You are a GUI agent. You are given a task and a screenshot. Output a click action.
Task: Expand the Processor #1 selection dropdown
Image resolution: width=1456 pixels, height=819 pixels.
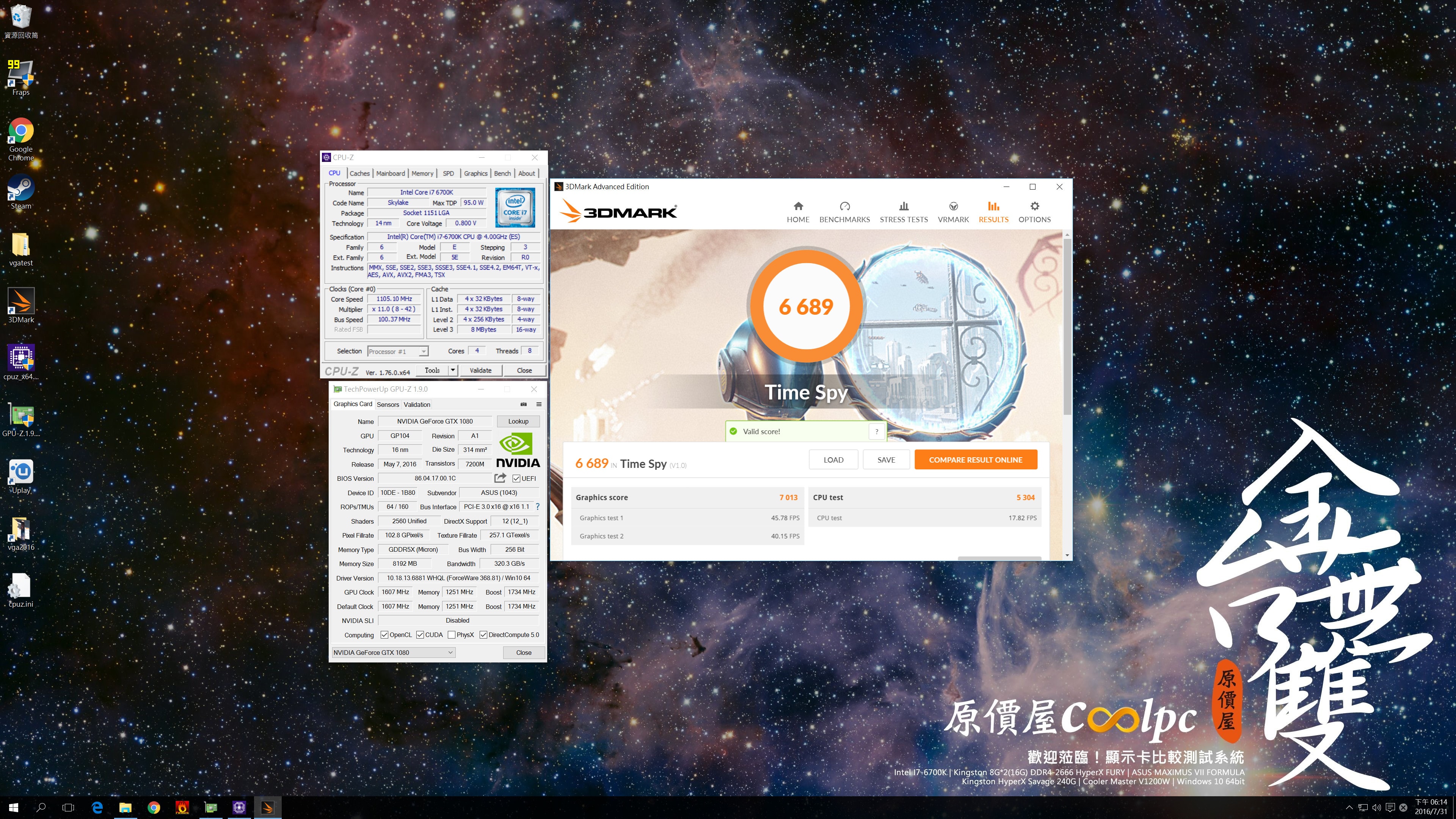click(x=424, y=351)
